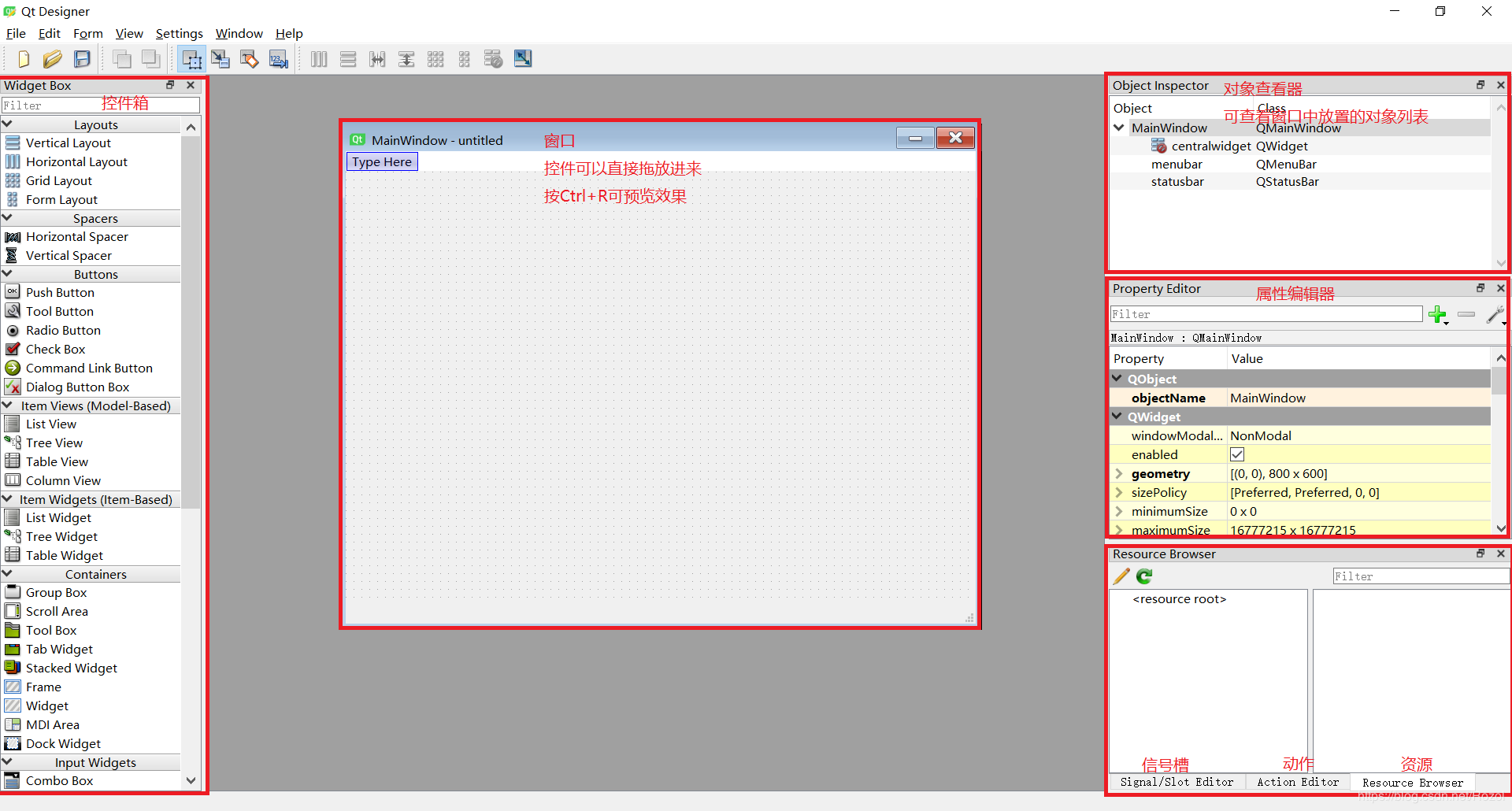1512x811 pixels.
Task: Open the Form menu
Action: (88, 33)
